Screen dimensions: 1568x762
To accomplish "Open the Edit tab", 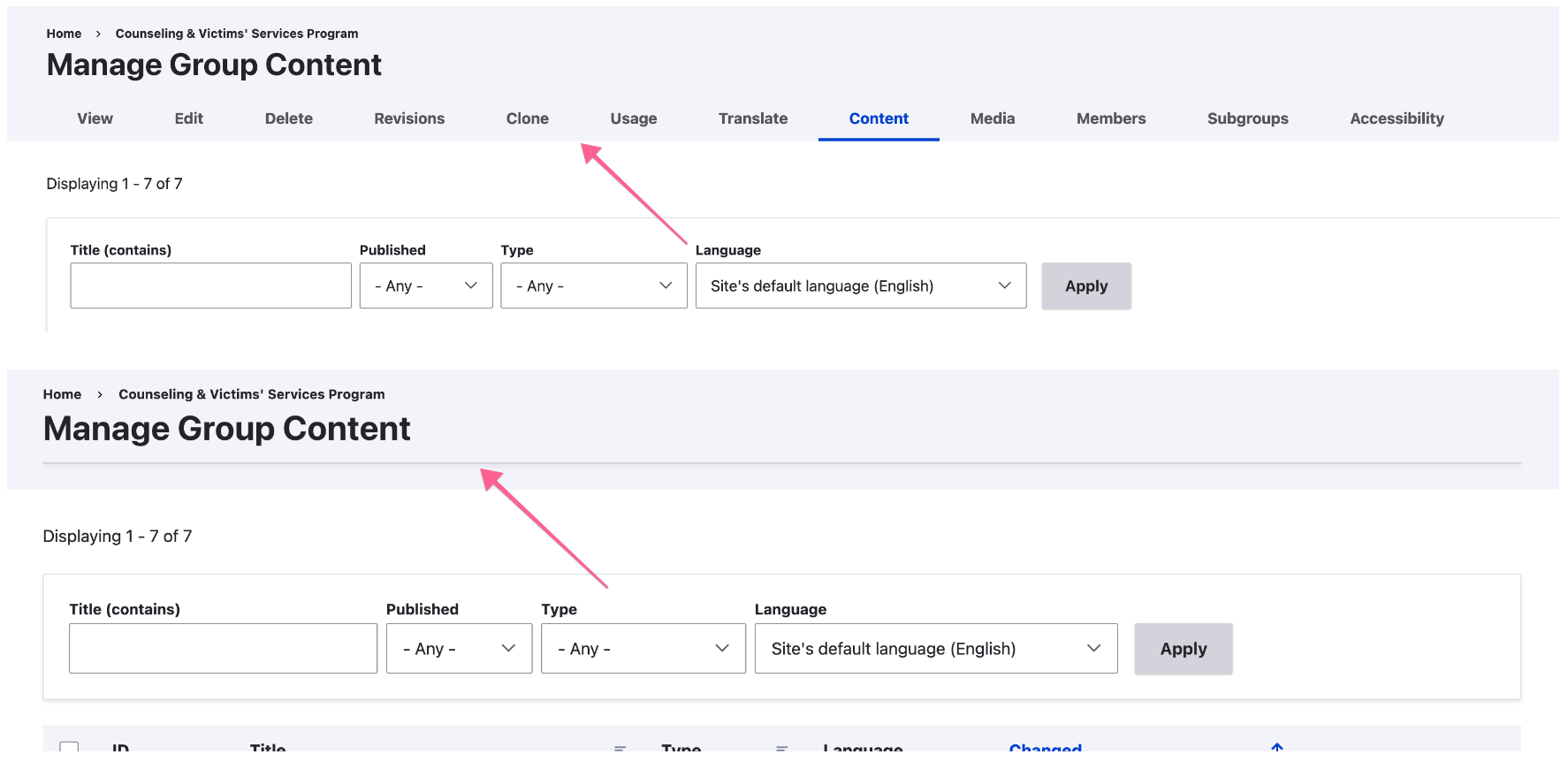I will point(188,118).
